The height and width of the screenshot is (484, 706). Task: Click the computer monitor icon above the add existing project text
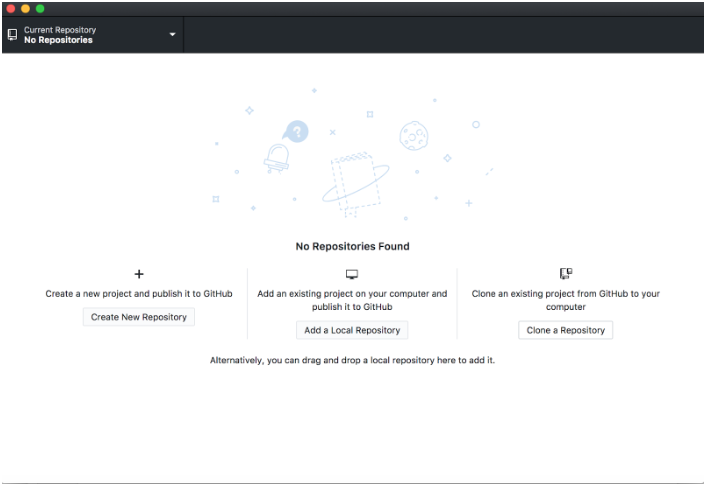(352, 274)
